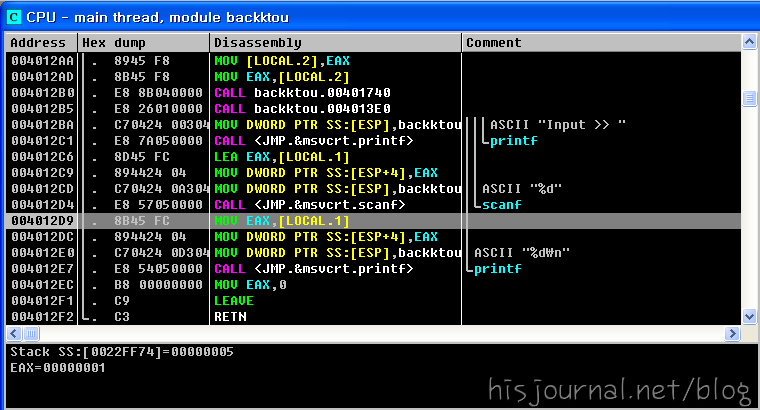Click the Address column header
The width and height of the screenshot is (760, 410).
pos(41,43)
